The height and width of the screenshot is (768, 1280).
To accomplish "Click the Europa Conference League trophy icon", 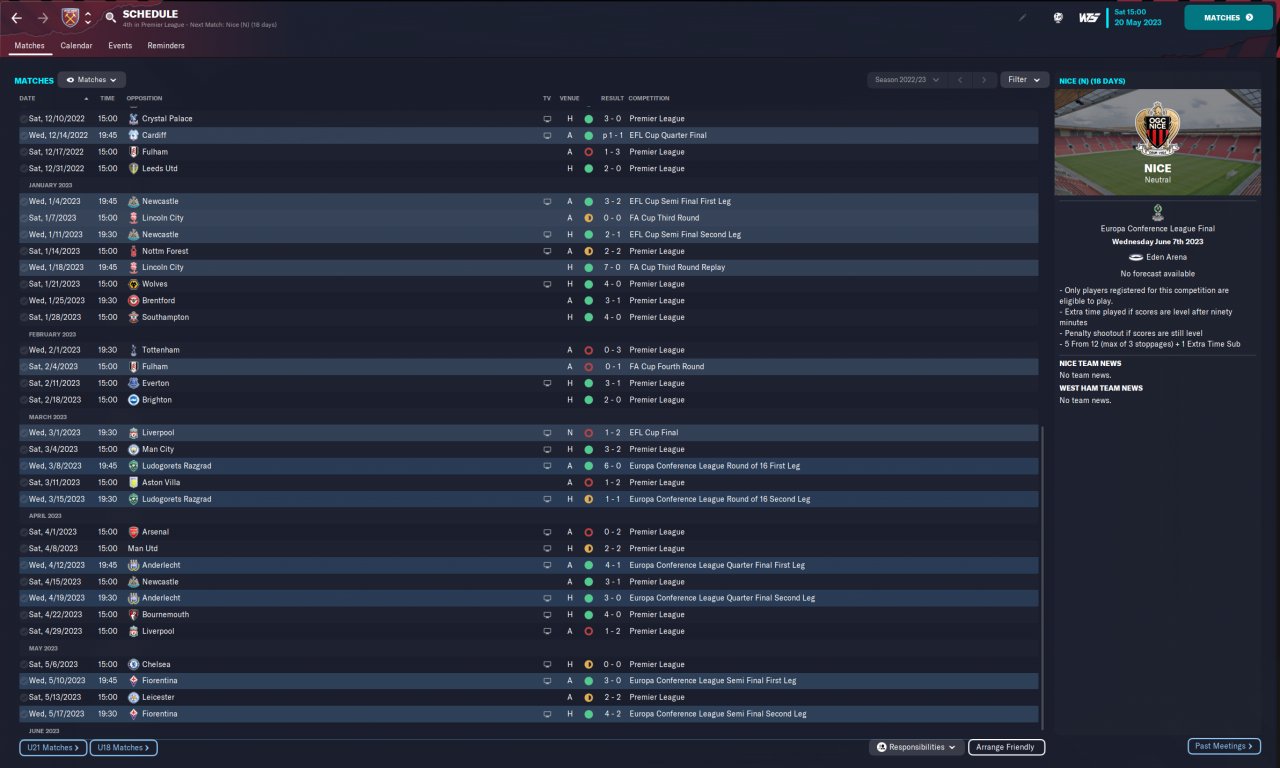I will 1157,211.
